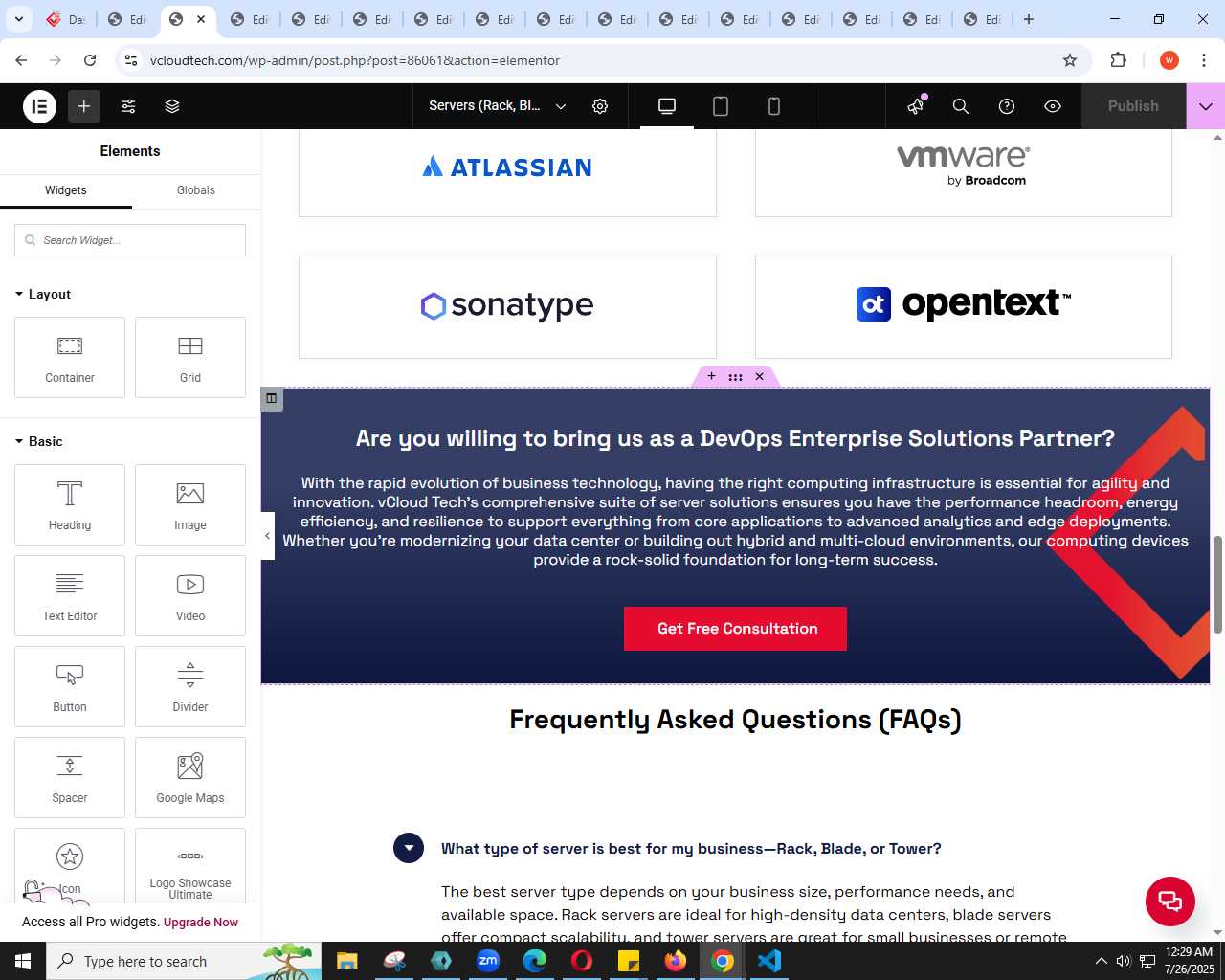Focus the Search Widget field

click(x=130, y=240)
